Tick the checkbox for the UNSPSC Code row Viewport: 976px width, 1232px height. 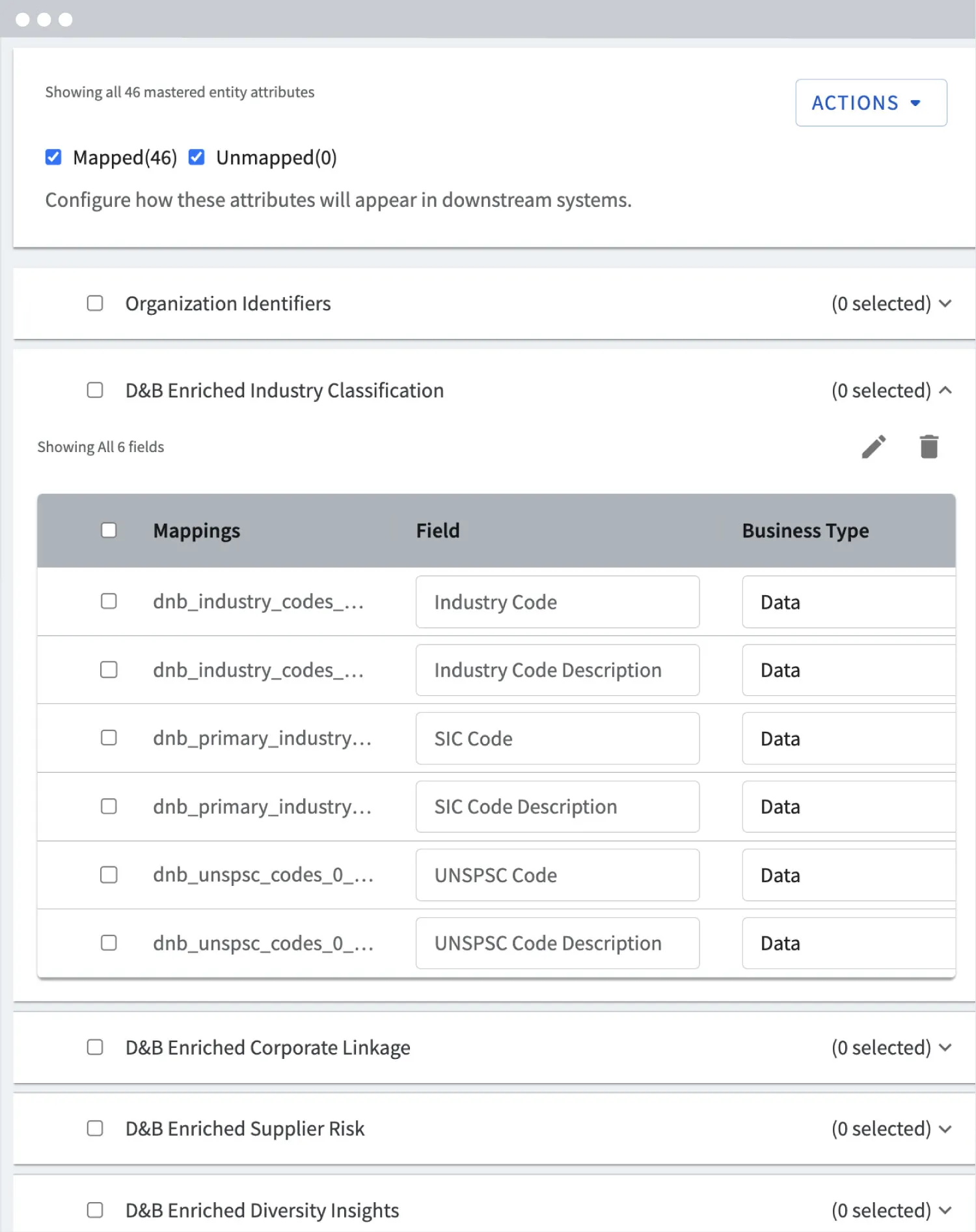[109, 874]
